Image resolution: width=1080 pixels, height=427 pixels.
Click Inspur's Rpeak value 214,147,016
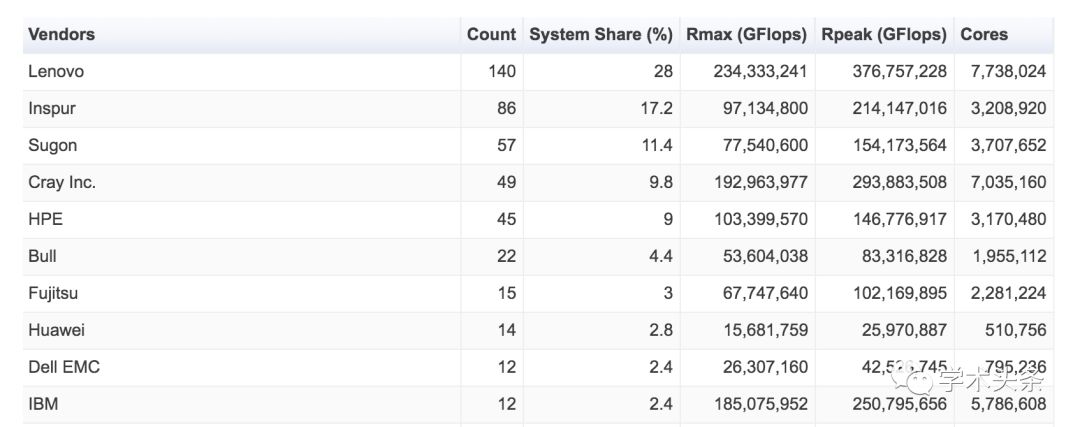[x=899, y=108]
